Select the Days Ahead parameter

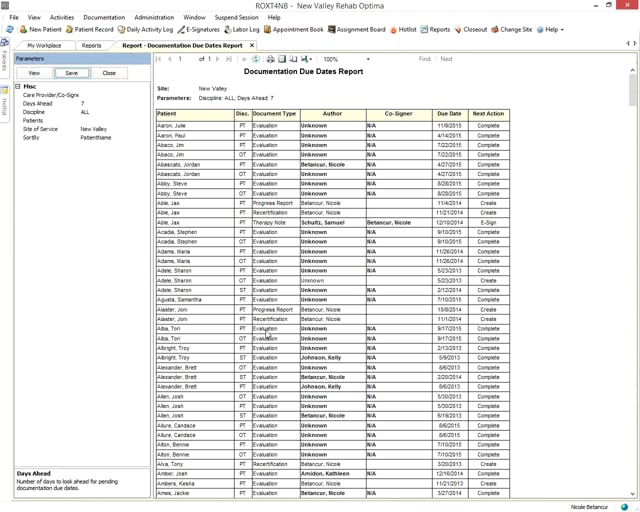82,104
